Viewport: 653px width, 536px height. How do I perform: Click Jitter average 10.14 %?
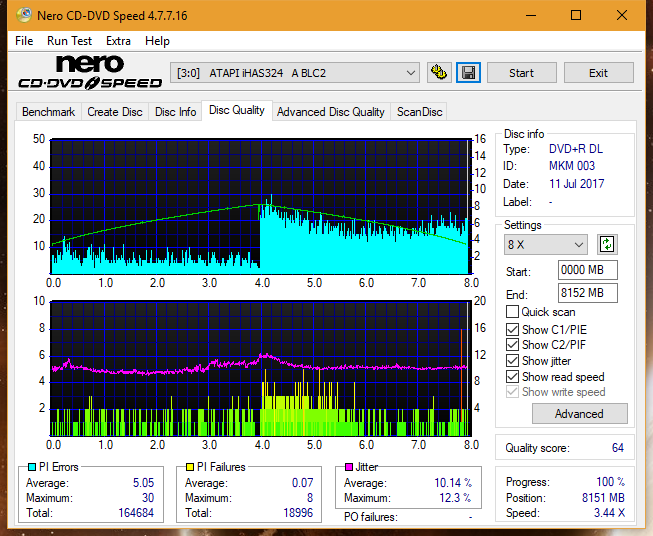click(453, 483)
